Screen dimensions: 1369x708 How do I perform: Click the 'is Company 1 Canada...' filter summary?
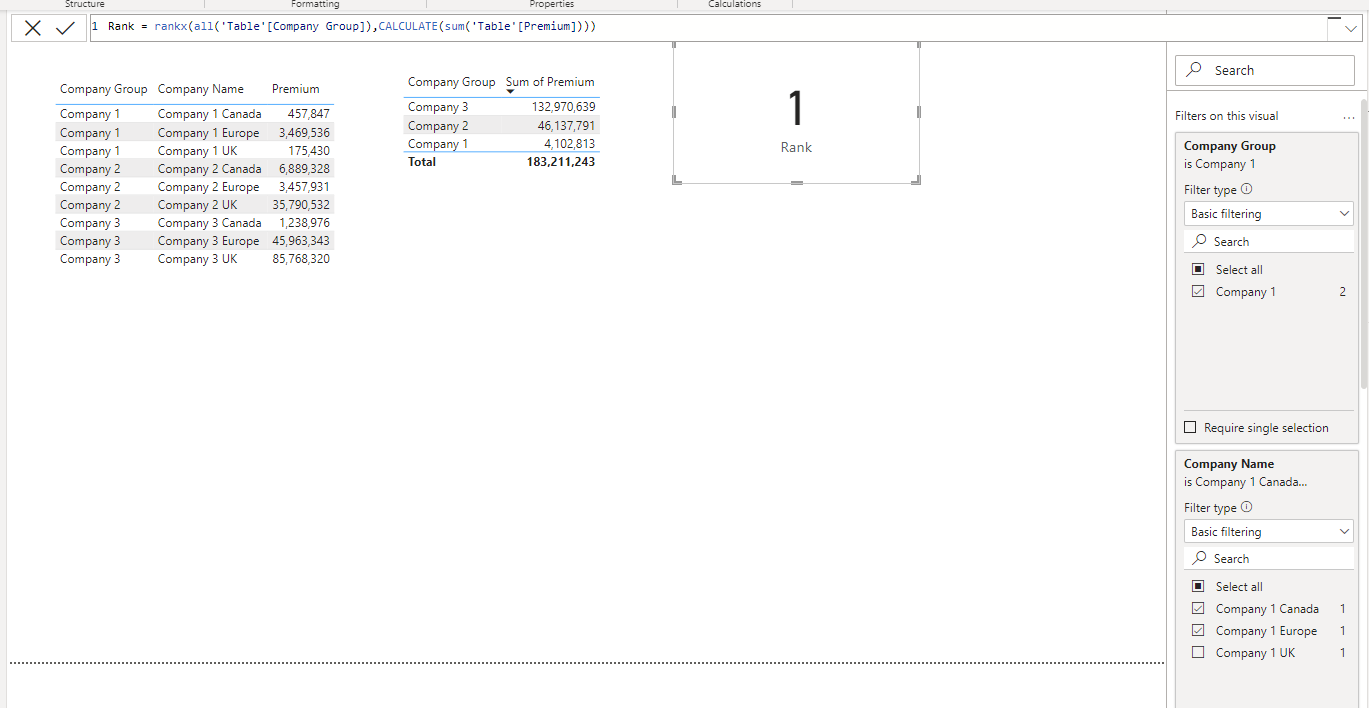point(1246,482)
